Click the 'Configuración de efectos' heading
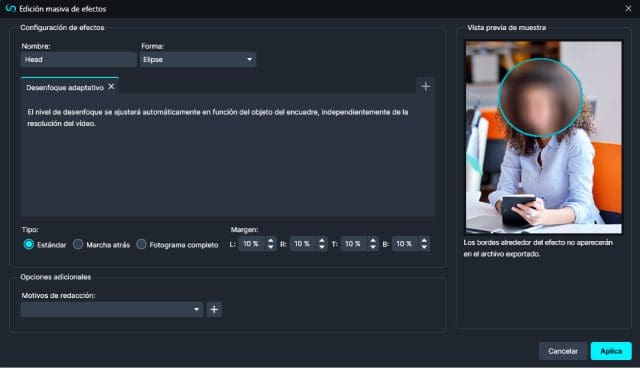The width and height of the screenshot is (640, 368). tap(62, 28)
